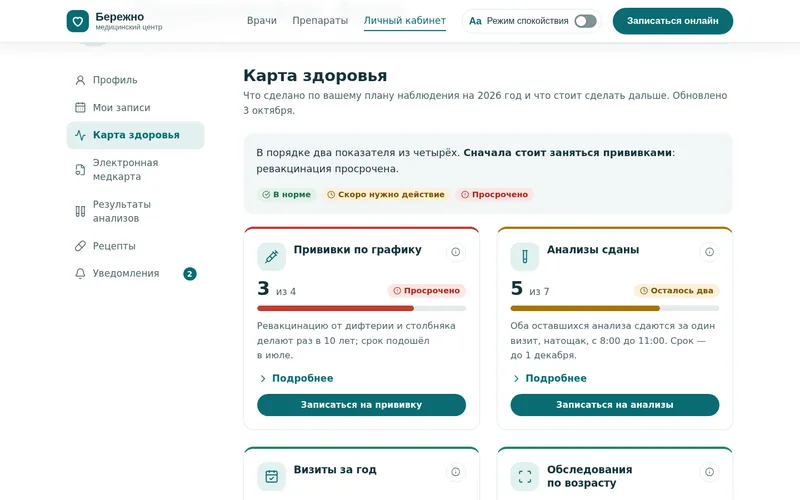Select Карта здоровья in the sidebar
The height and width of the screenshot is (500, 800).
(x=135, y=135)
